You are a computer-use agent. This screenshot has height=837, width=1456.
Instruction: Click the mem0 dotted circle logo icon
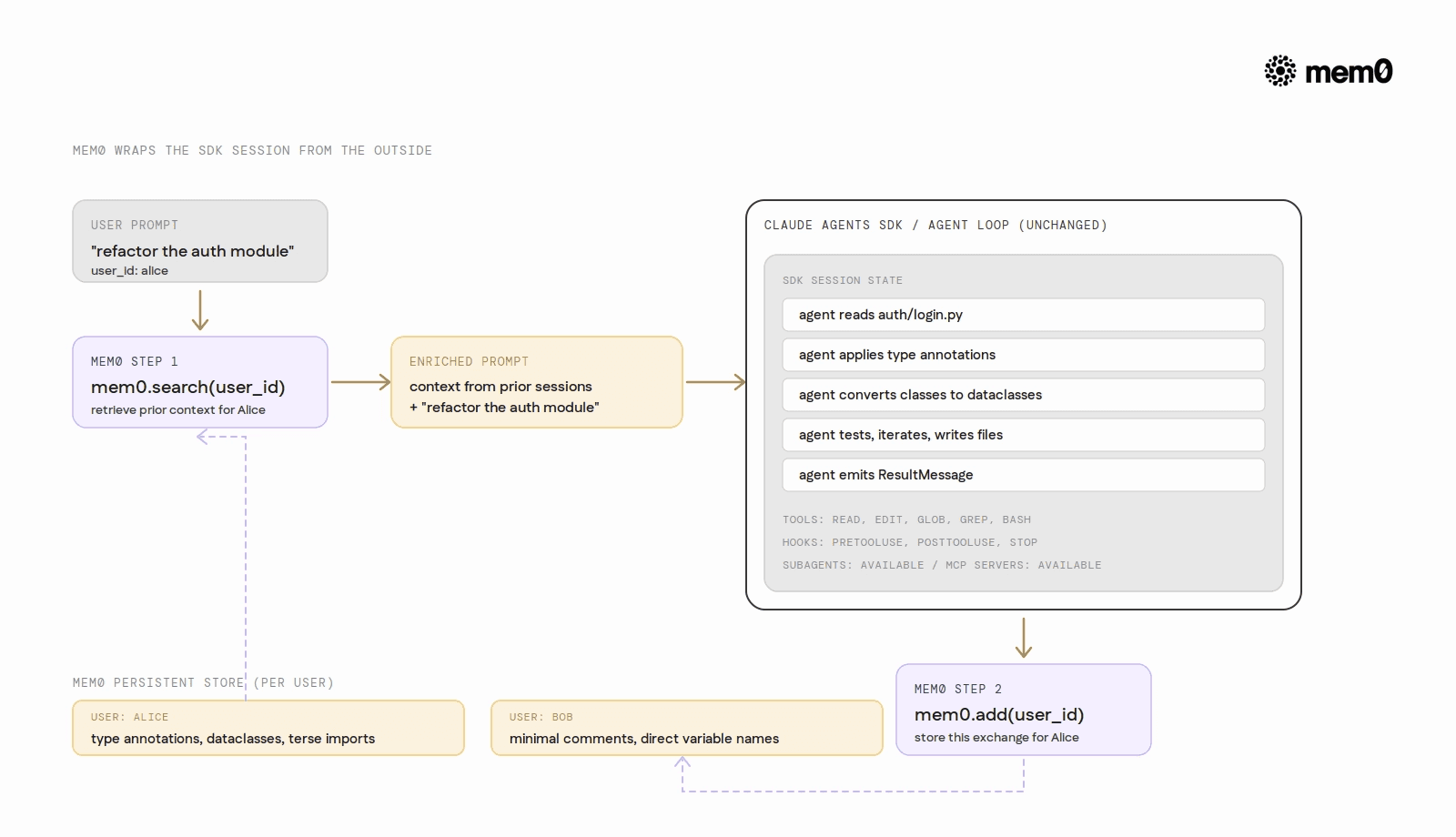1280,71
